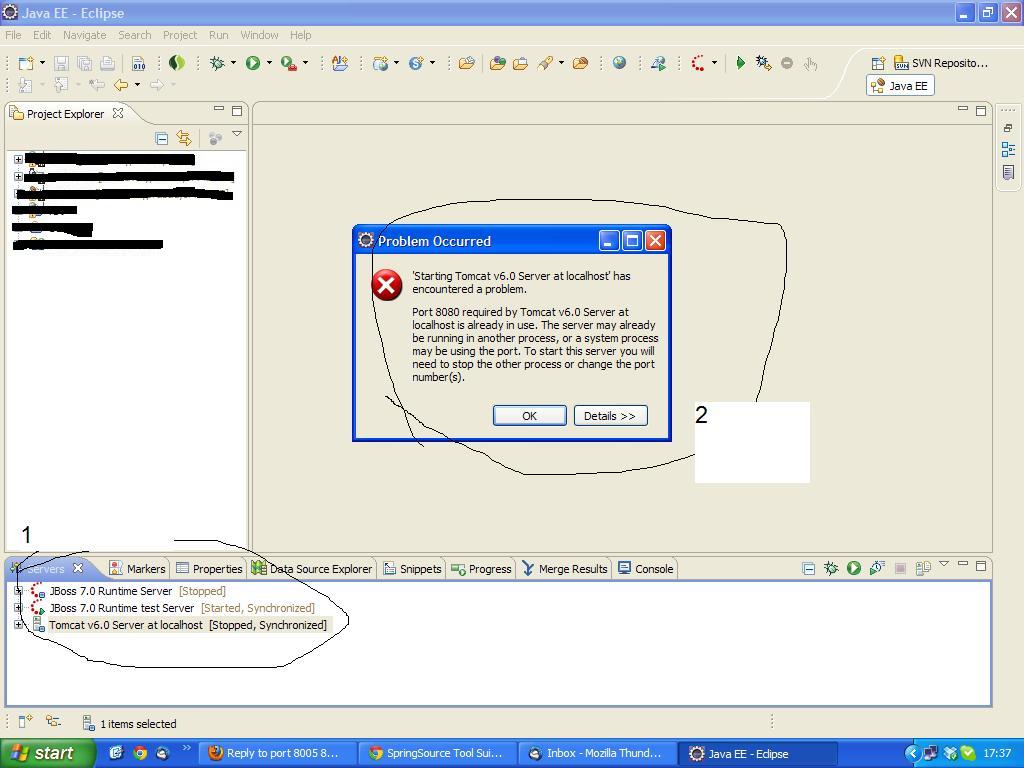1024x768 pixels.
Task: Open the File menu
Action: pyautogui.click(x=13, y=35)
